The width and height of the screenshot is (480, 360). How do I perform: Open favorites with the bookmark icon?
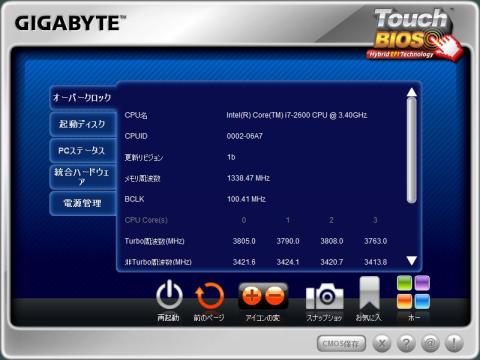pos(369,293)
